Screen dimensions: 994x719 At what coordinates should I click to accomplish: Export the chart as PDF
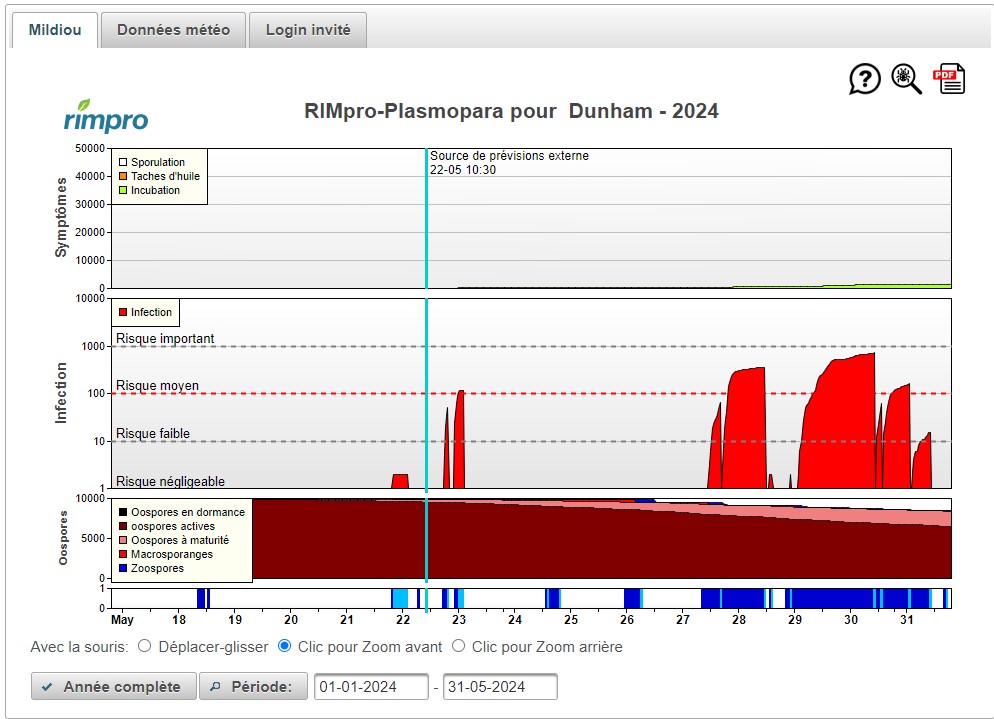click(x=949, y=79)
